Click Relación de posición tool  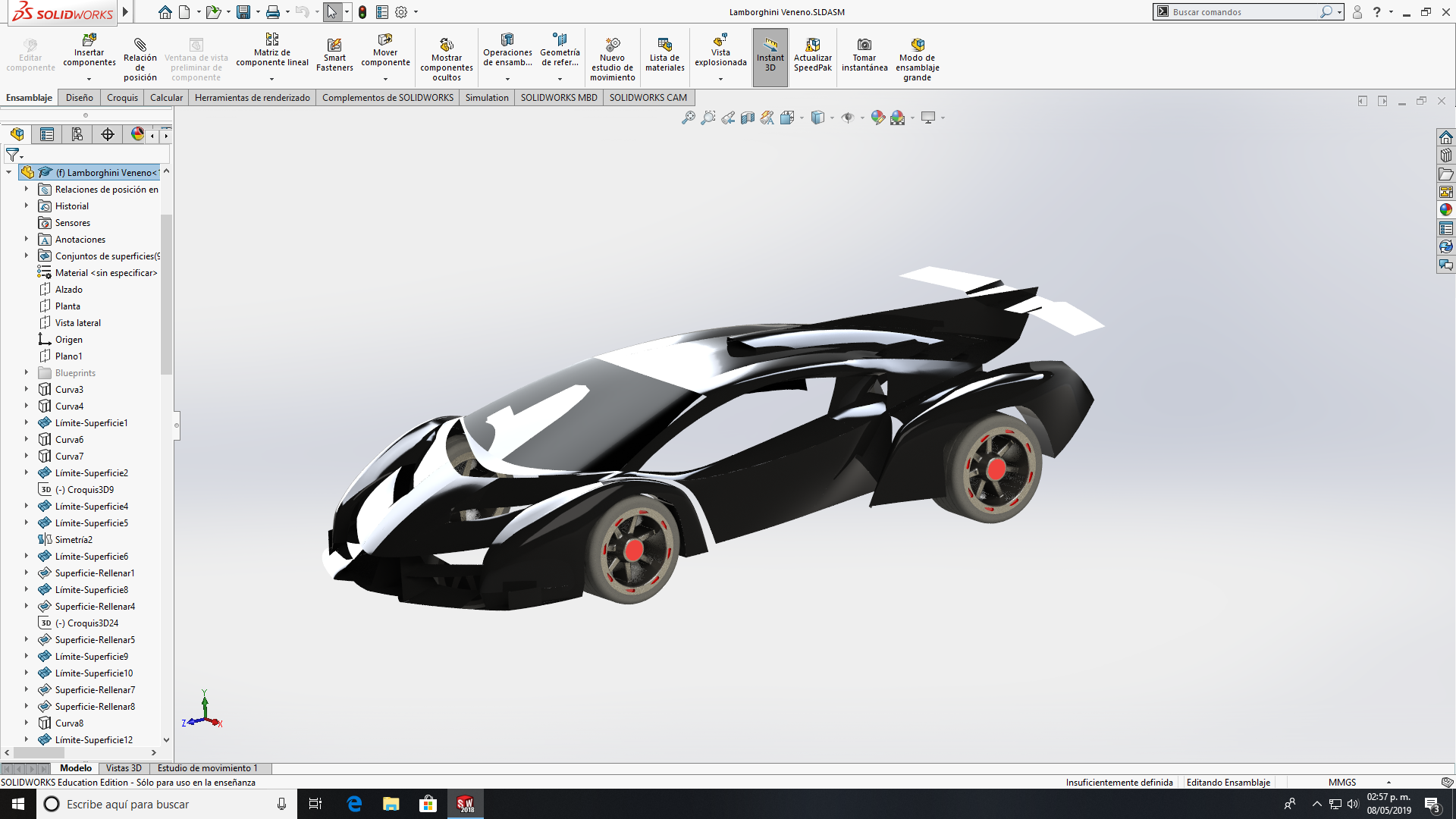[140, 58]
